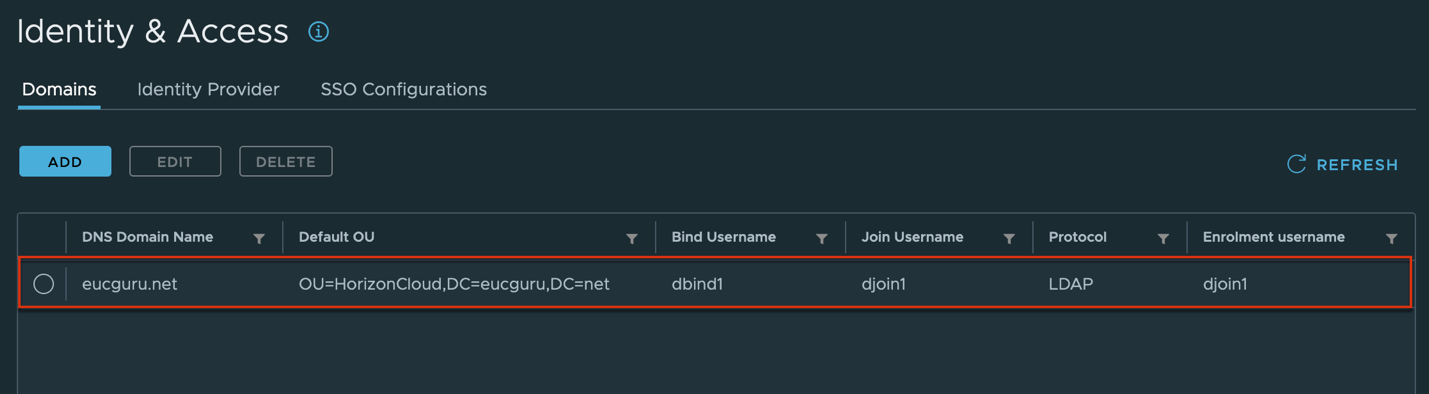Filter the Join Username column

[x=1009, y=238]
